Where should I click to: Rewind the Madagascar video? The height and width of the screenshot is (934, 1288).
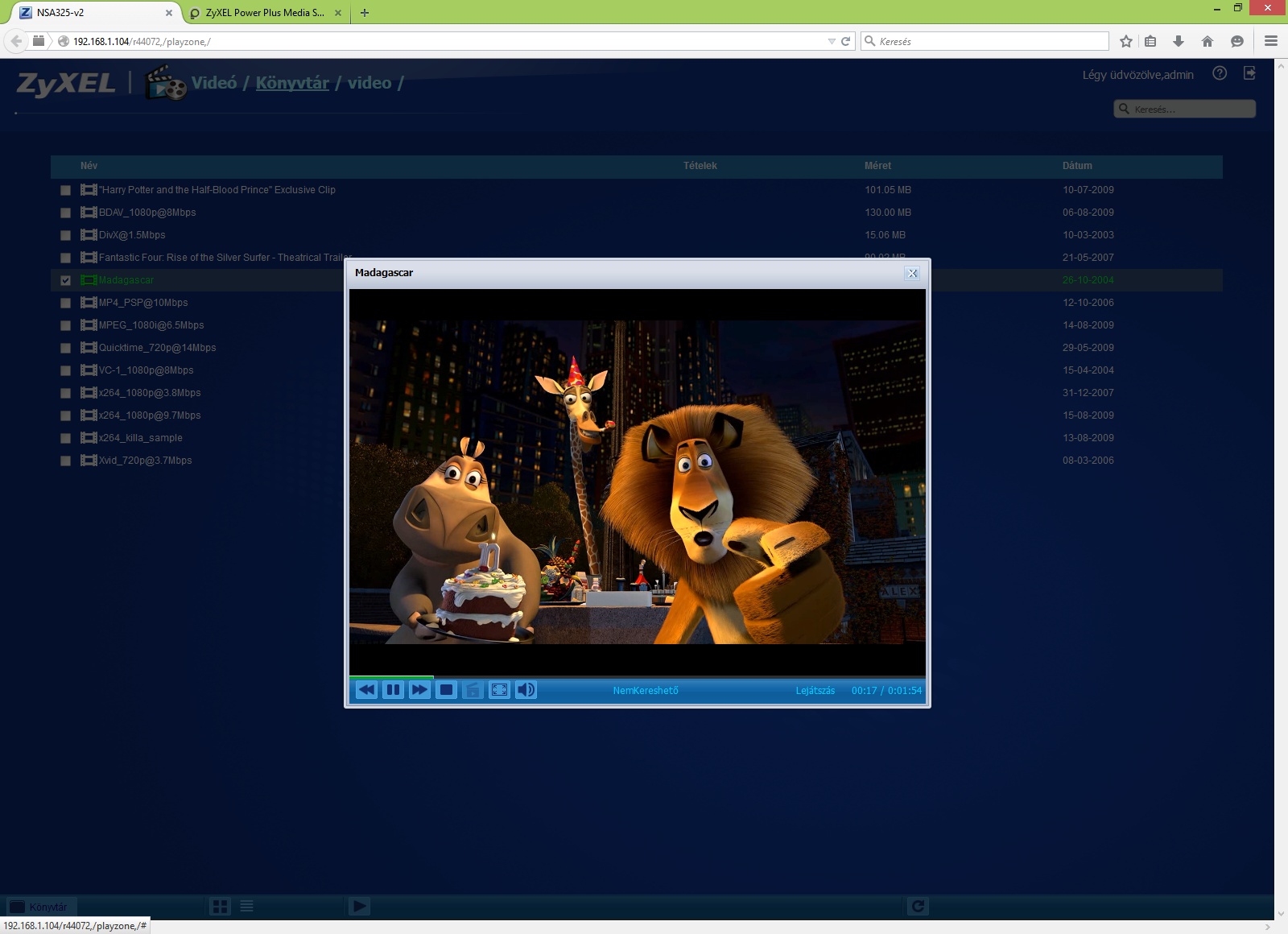(x=366, y=690)
